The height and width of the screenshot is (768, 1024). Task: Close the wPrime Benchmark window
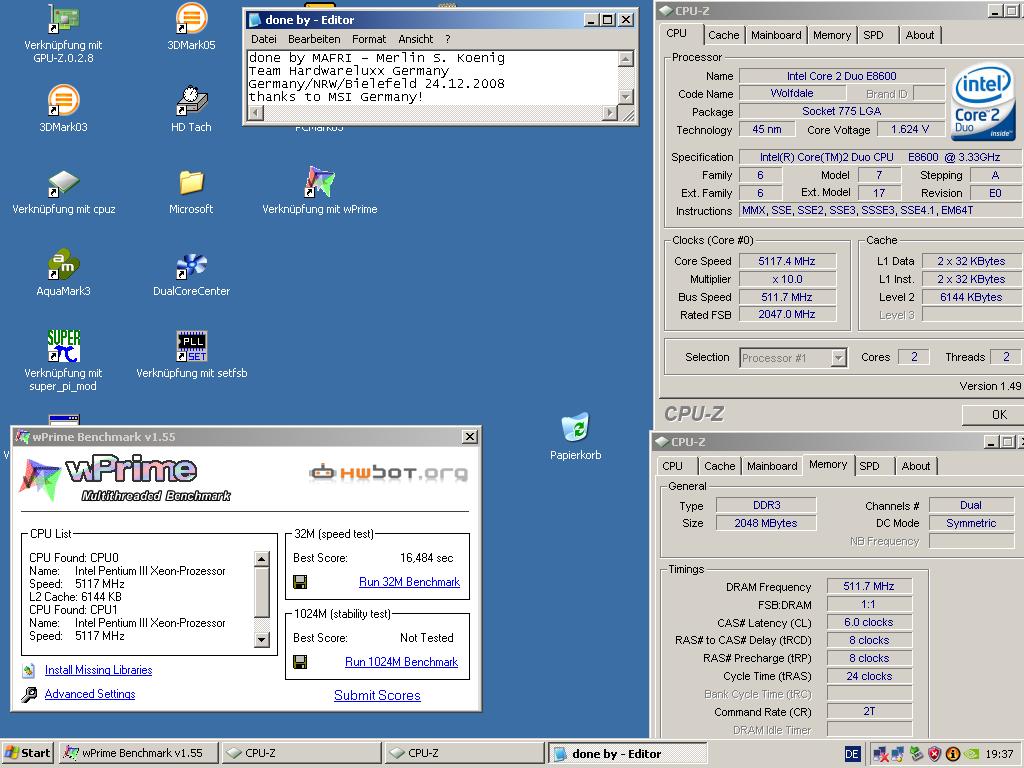pos(470,437)
